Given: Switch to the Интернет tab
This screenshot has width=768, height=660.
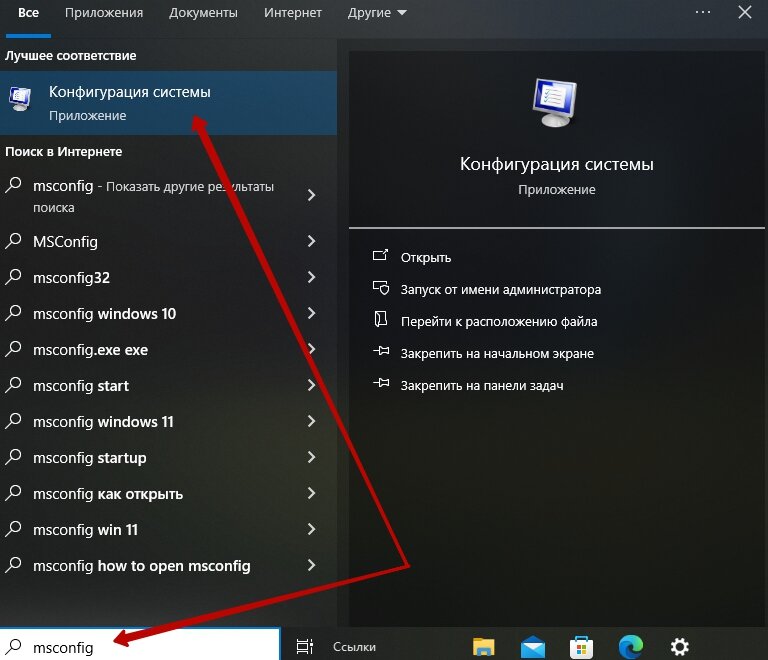Looking at the screenshot, I should (x=293, y=13).
